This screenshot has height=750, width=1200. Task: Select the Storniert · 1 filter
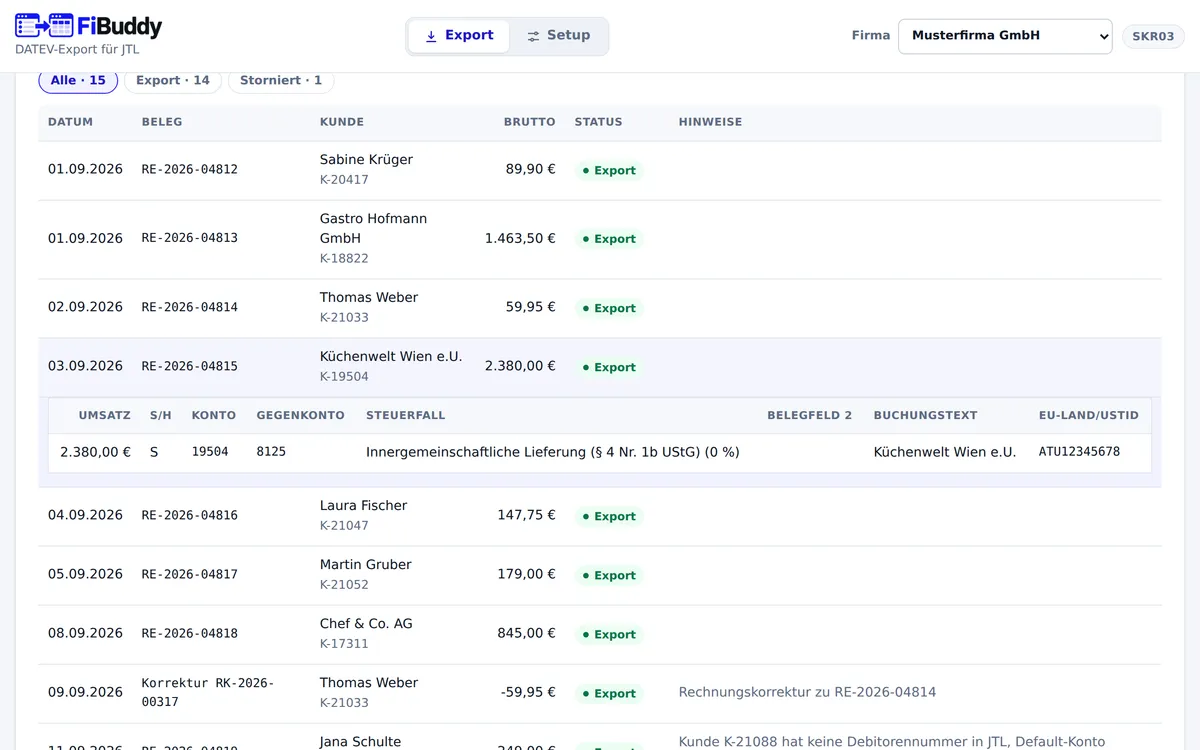[281, 80]
